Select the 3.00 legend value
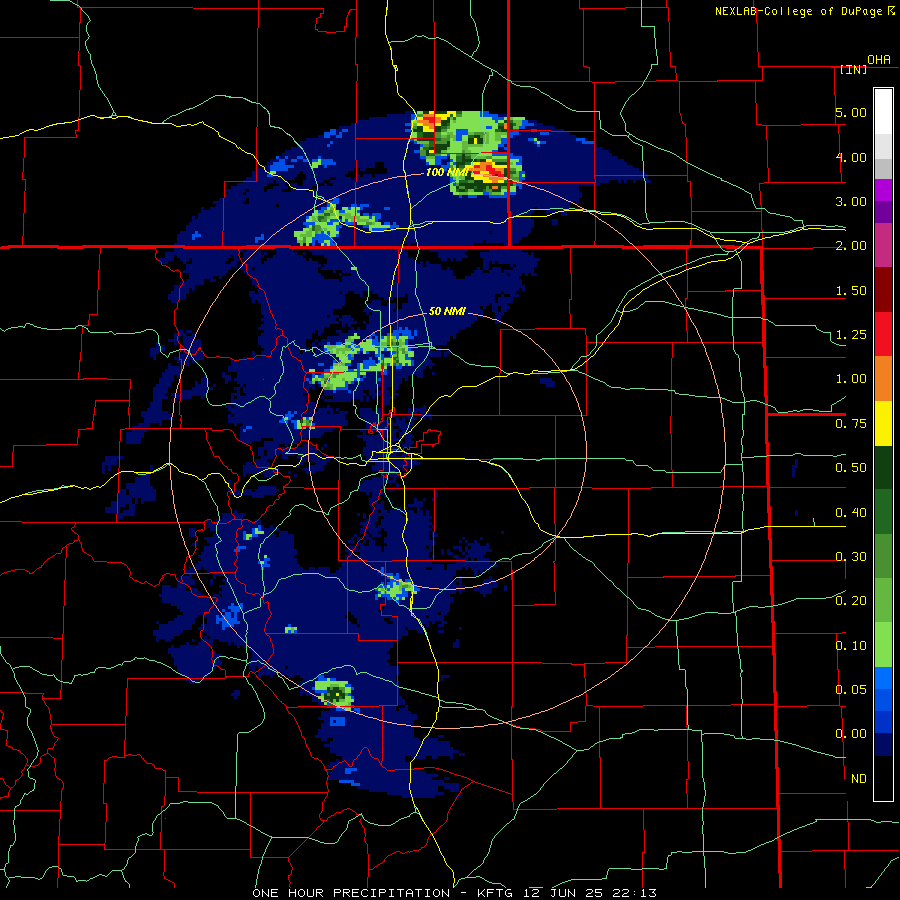900x900 pixels. point(851,201)
